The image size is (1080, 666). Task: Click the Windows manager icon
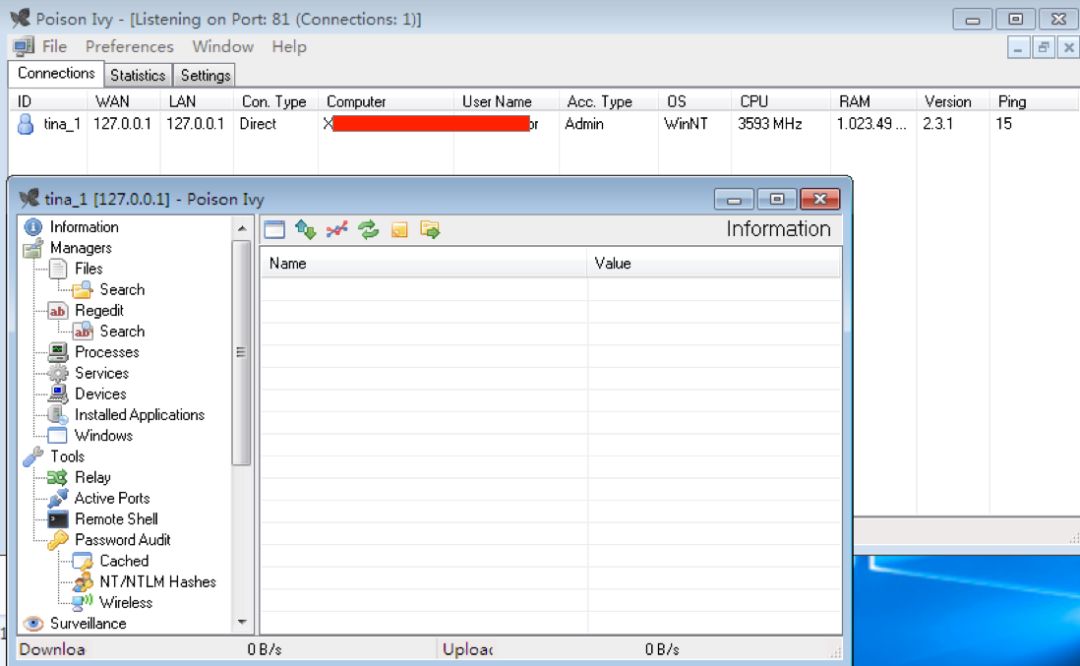pos(58,436)
